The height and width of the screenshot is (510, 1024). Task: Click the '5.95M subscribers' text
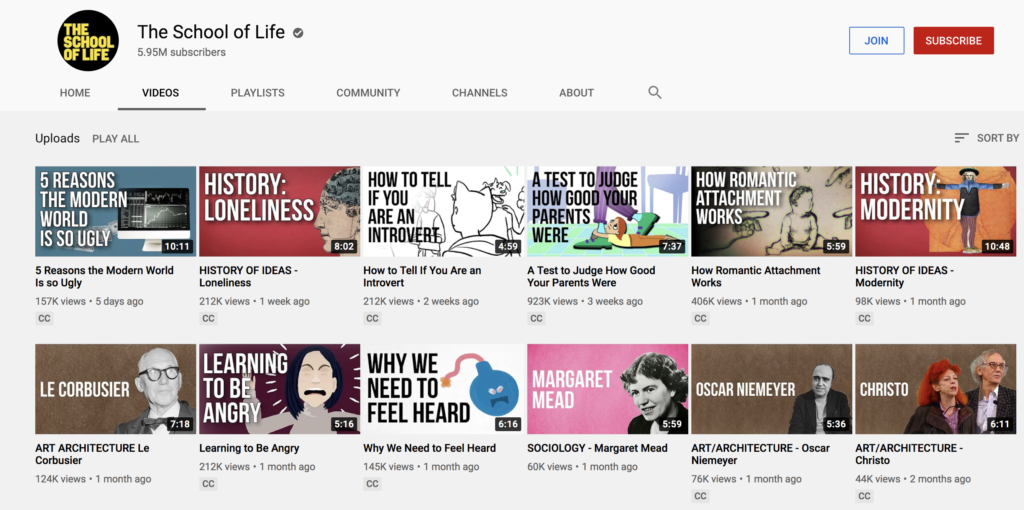(x=182, y=52)
